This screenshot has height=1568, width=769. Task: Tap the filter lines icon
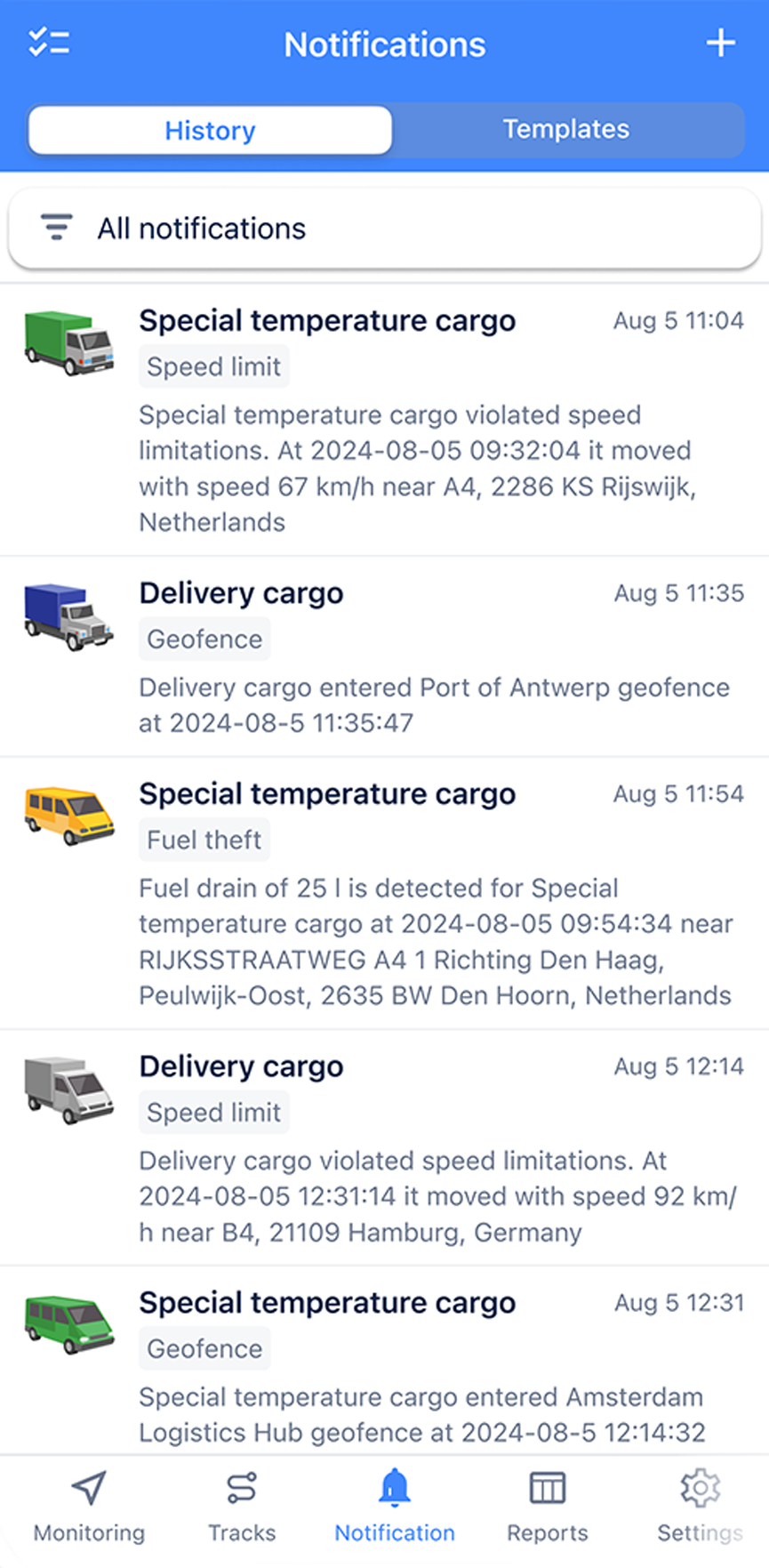(56, 228)
